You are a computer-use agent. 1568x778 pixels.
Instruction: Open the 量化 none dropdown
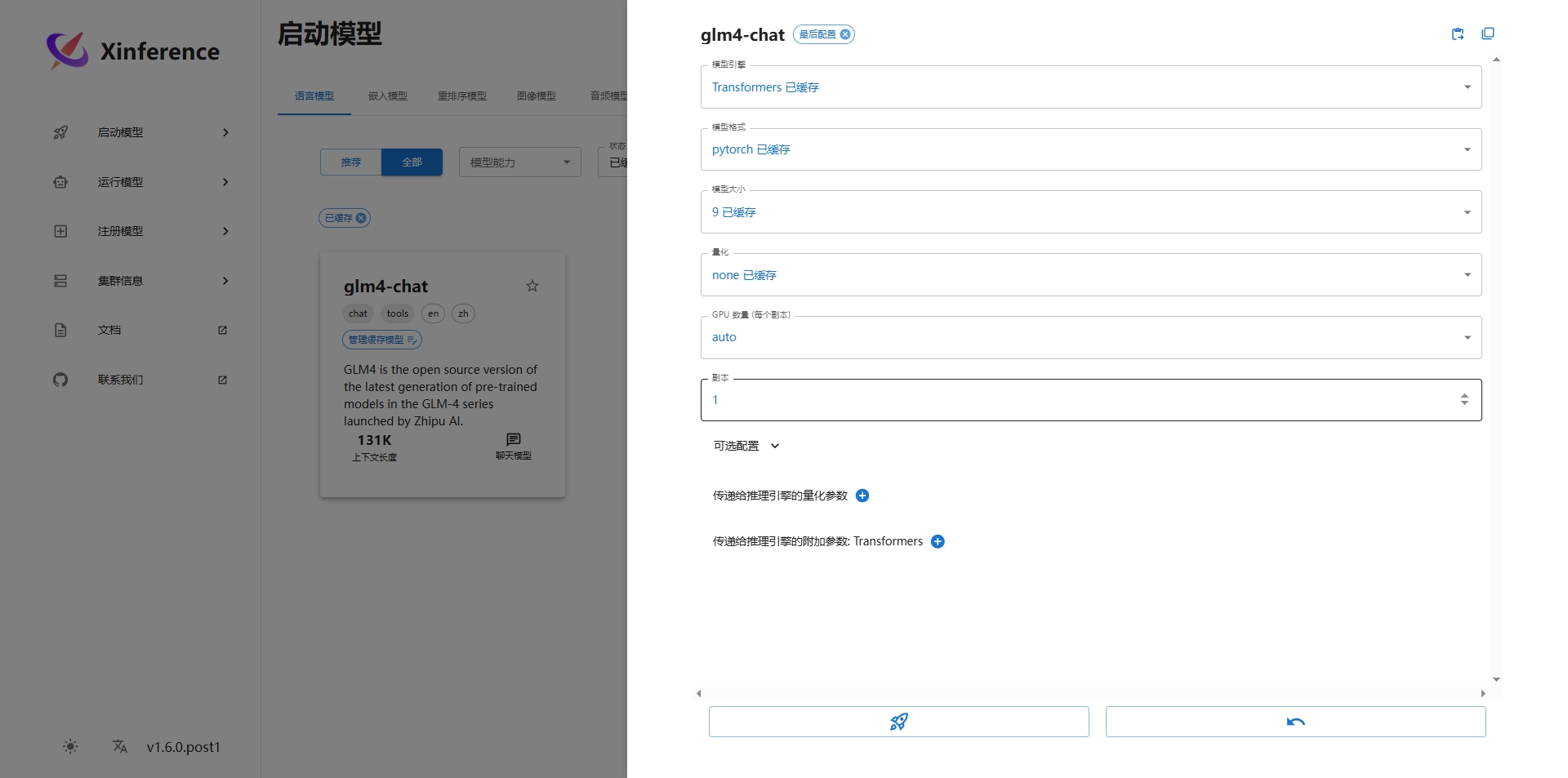(1091, 275)
